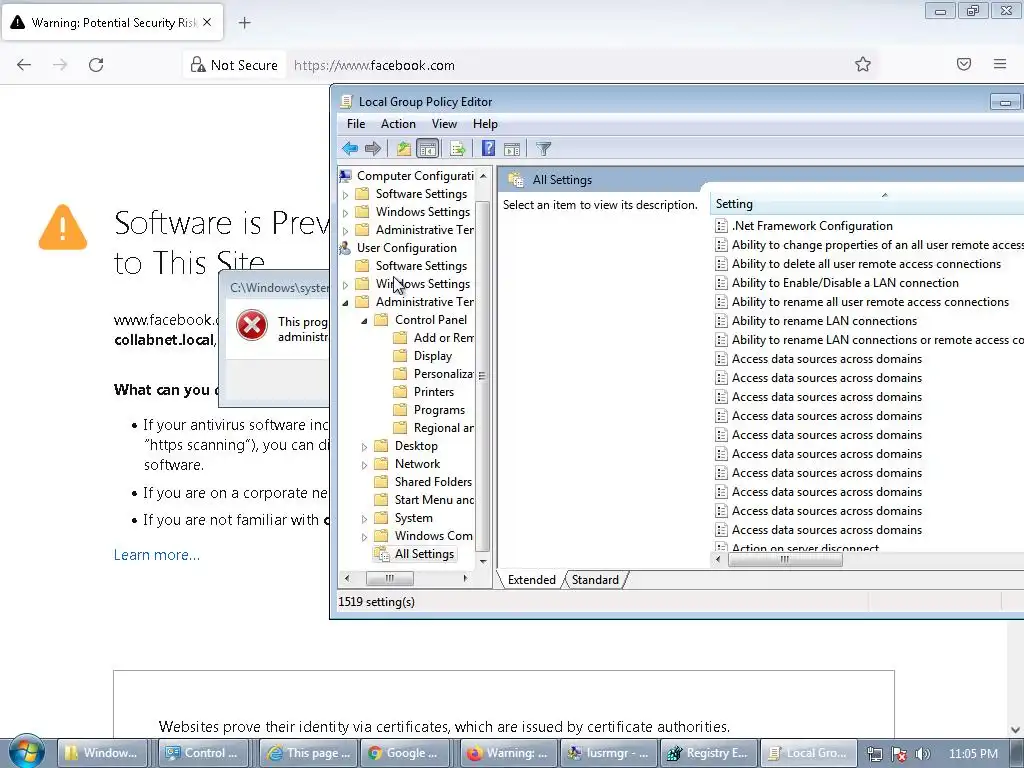Click the filter funnel icon
This screenshot has width=1024, height=768.
(543, 149)
